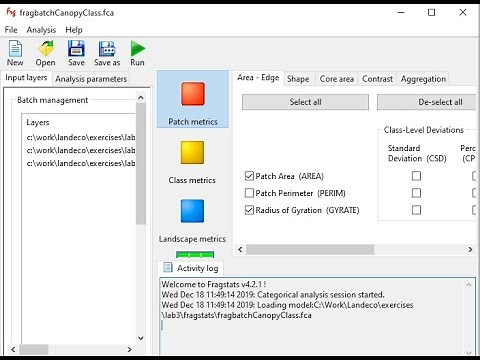Open a model with the Open icon
480x360 pixels.
pos(46,49)
